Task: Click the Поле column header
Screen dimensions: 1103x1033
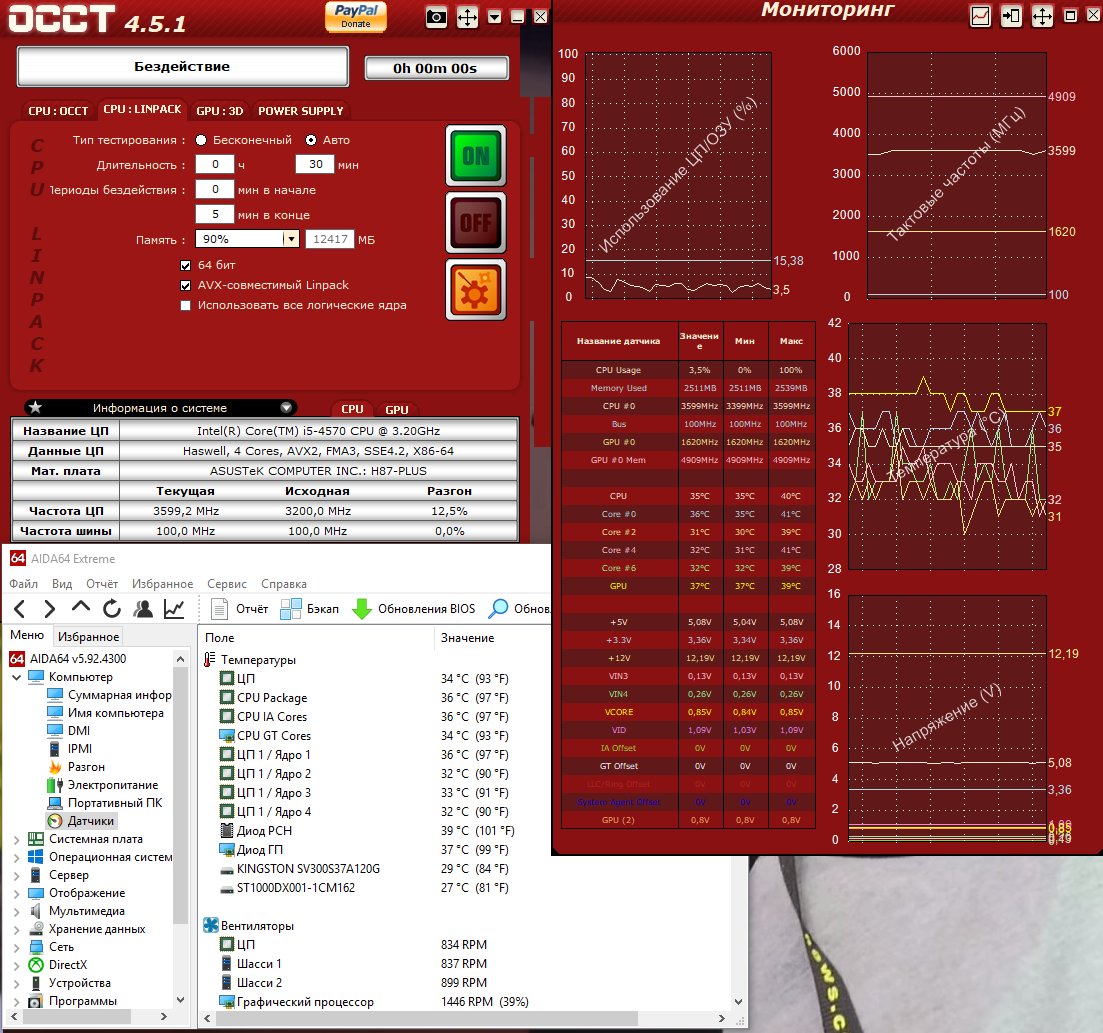Action: [317, 638]
